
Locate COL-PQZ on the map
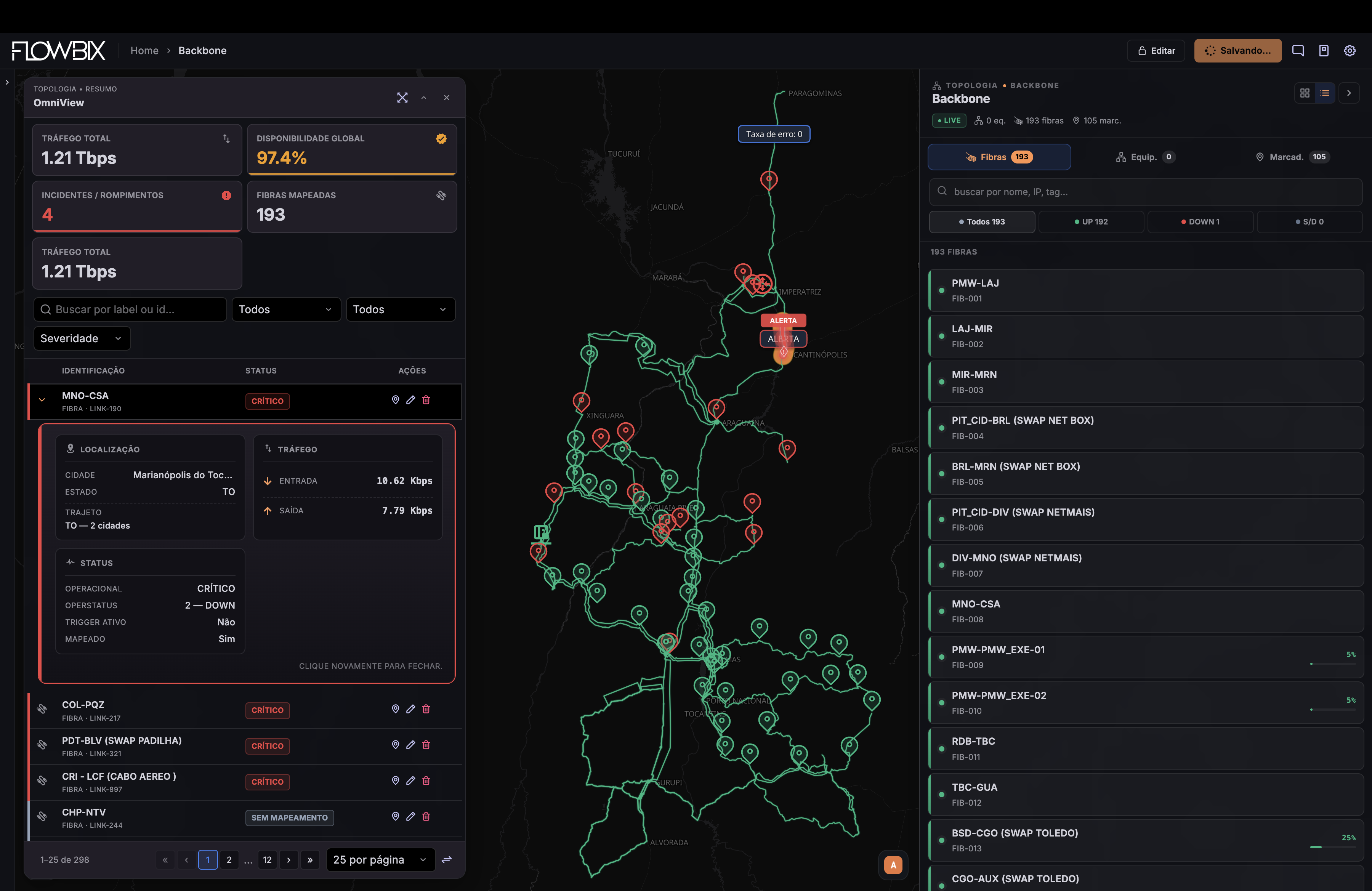[396, 709]
